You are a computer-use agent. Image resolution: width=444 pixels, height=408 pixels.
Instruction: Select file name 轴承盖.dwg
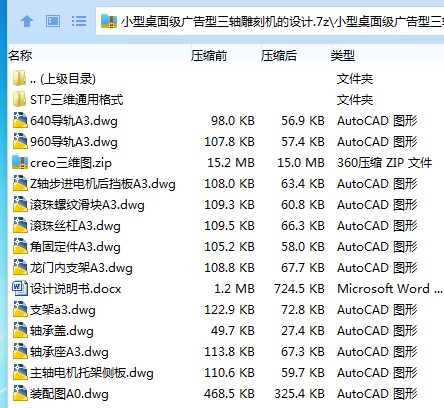point(62,331)
